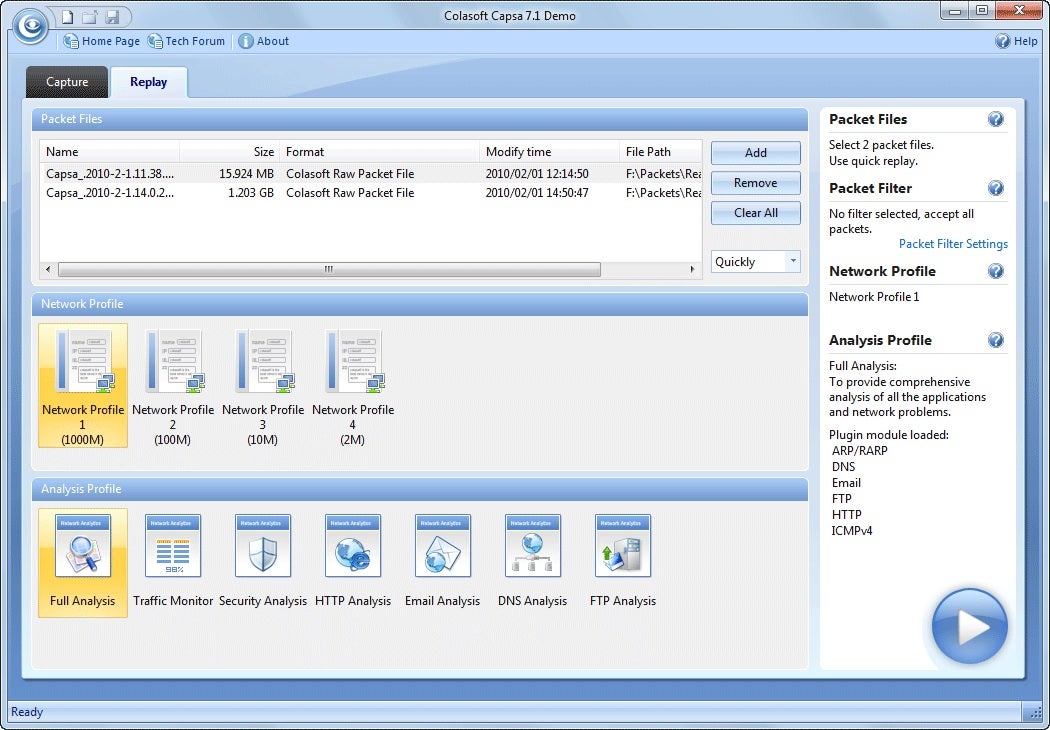
Task: Switch to the Capture tab
Action: click(x=67, y=82)
